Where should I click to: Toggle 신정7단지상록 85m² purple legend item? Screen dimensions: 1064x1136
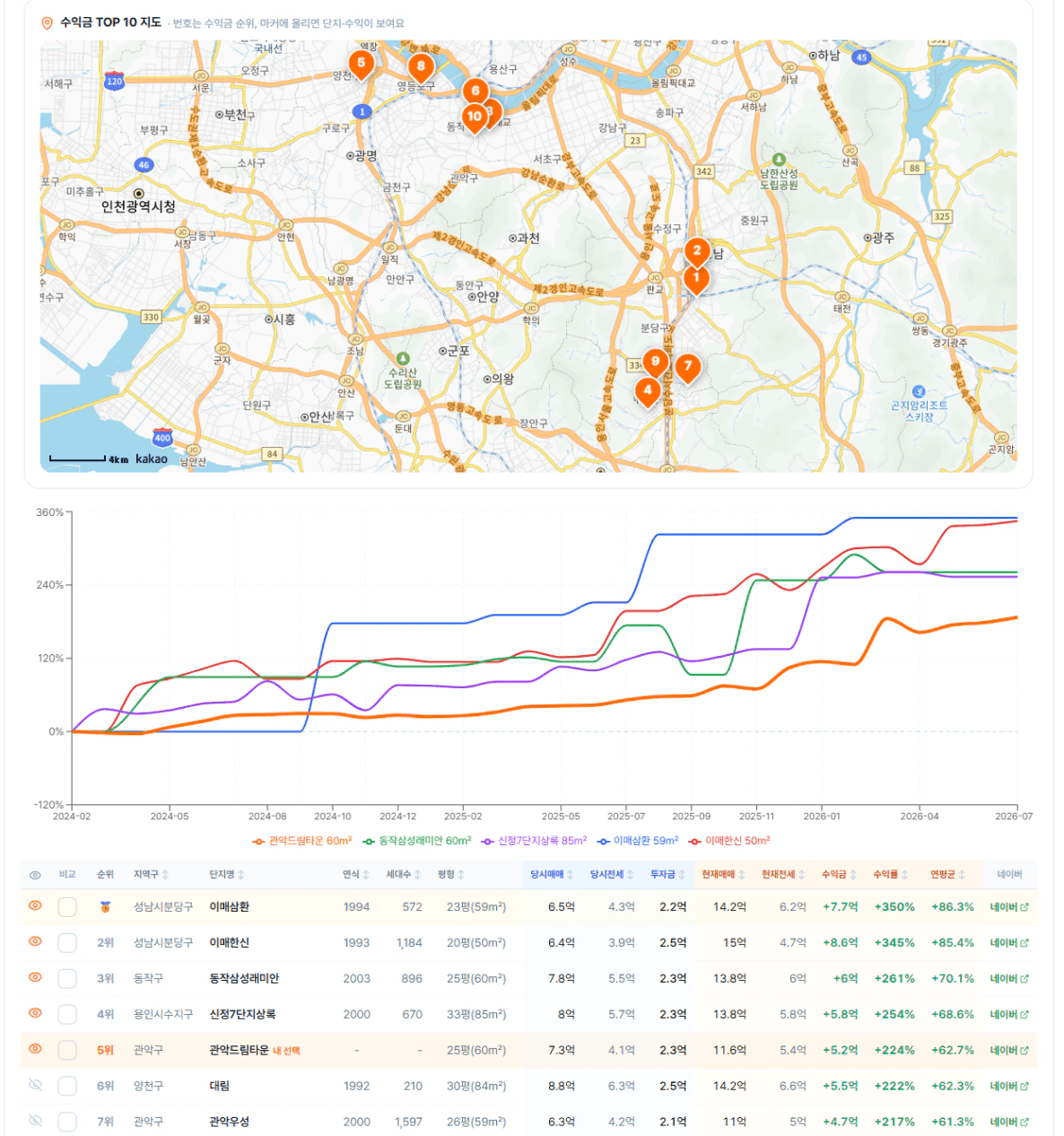point(534,841)
